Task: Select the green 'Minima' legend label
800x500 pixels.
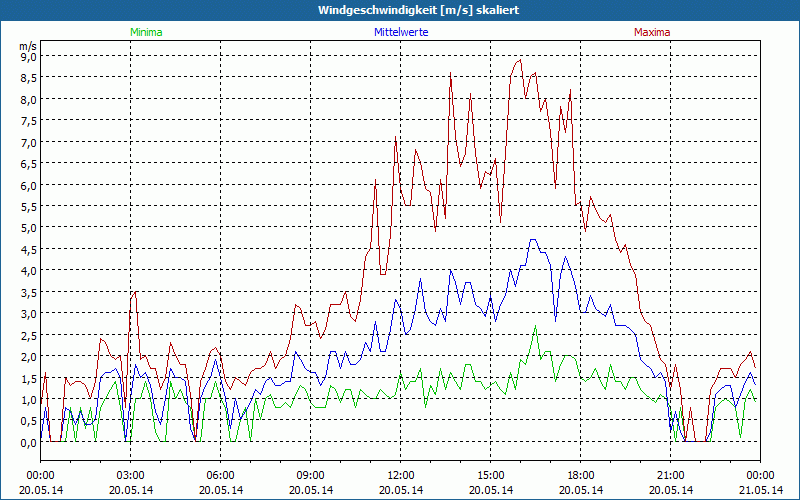Action: click(146, 32)
